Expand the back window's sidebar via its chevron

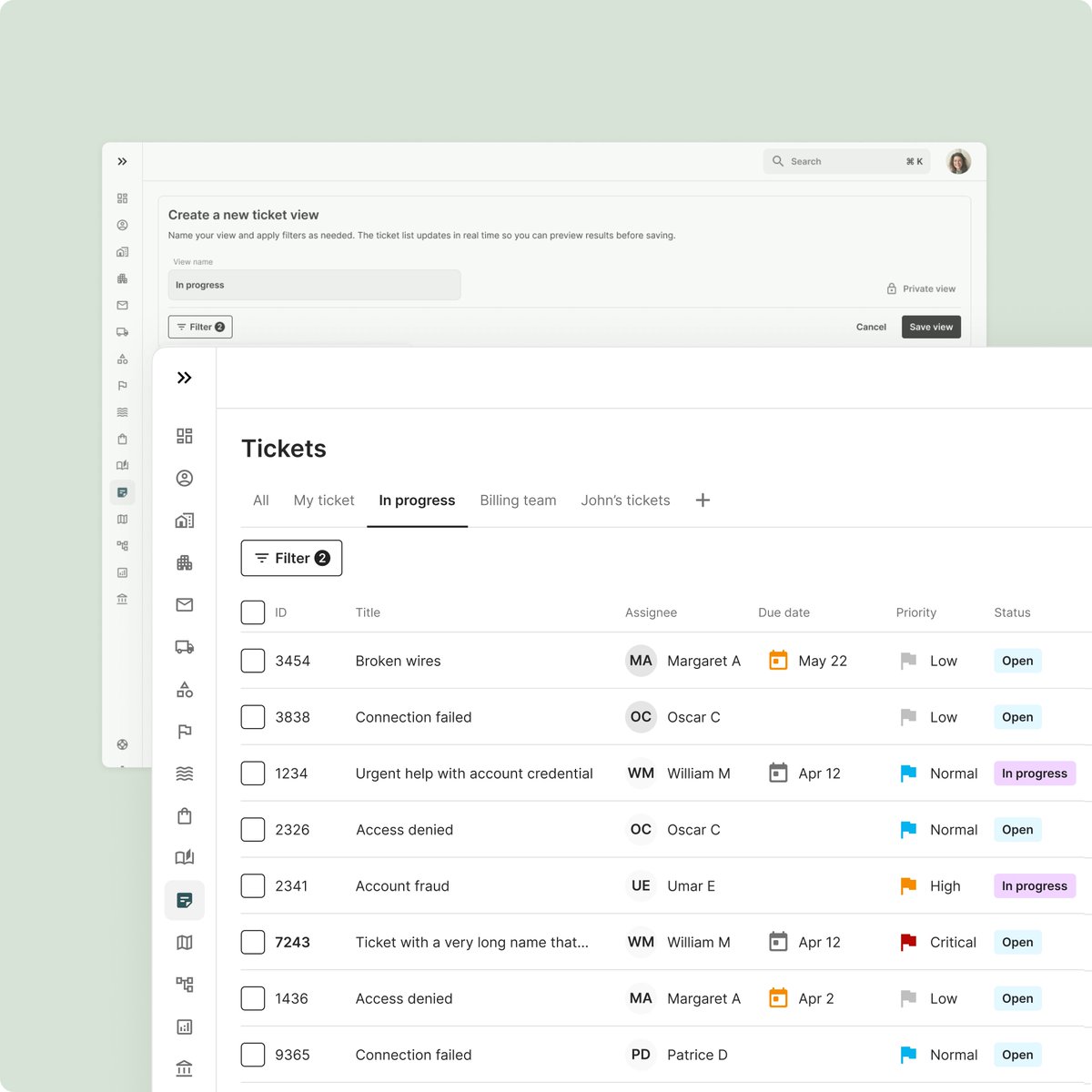pos(122,161)
